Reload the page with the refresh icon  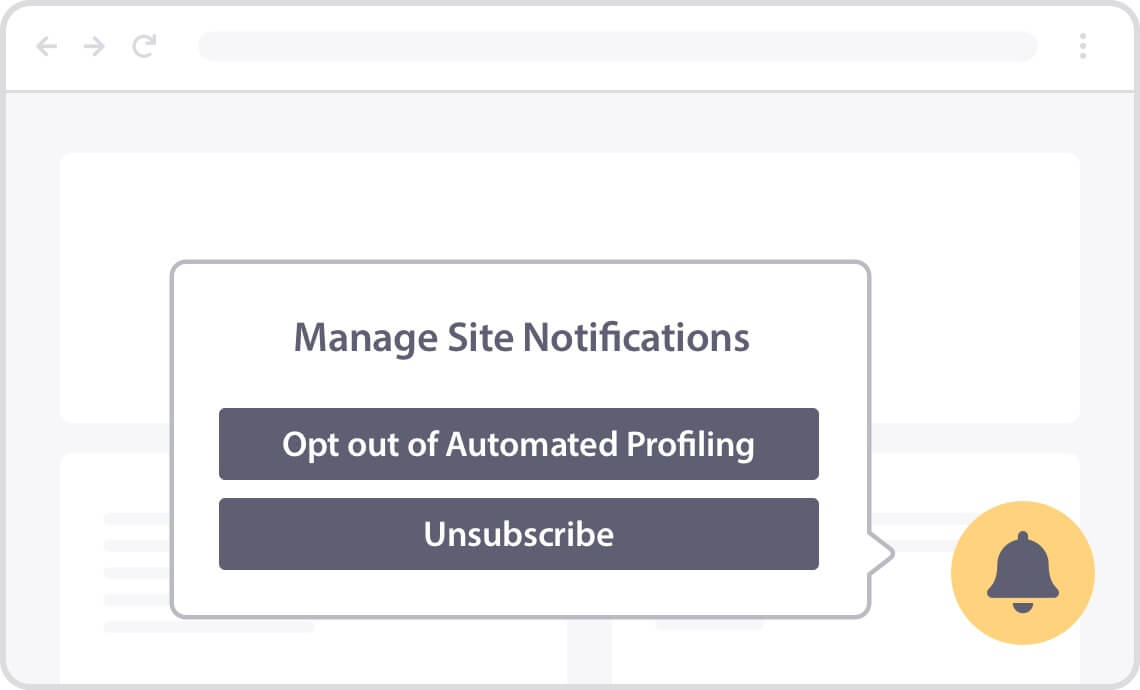(x=144, y=46)
